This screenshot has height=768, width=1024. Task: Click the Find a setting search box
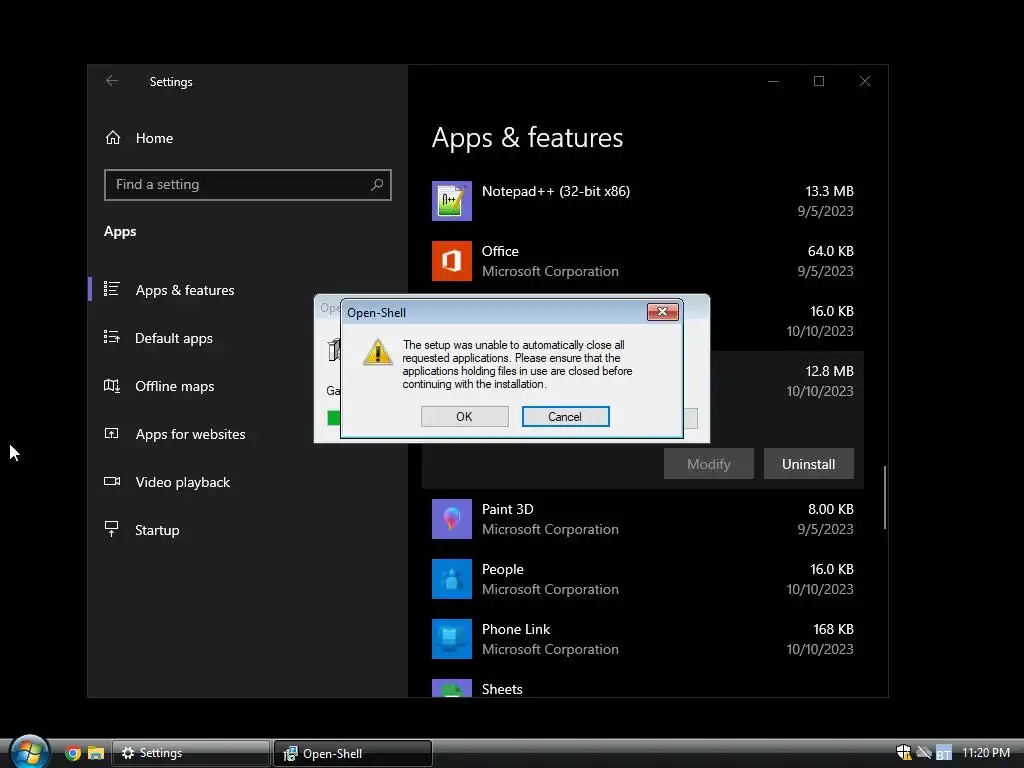(248, 185)
